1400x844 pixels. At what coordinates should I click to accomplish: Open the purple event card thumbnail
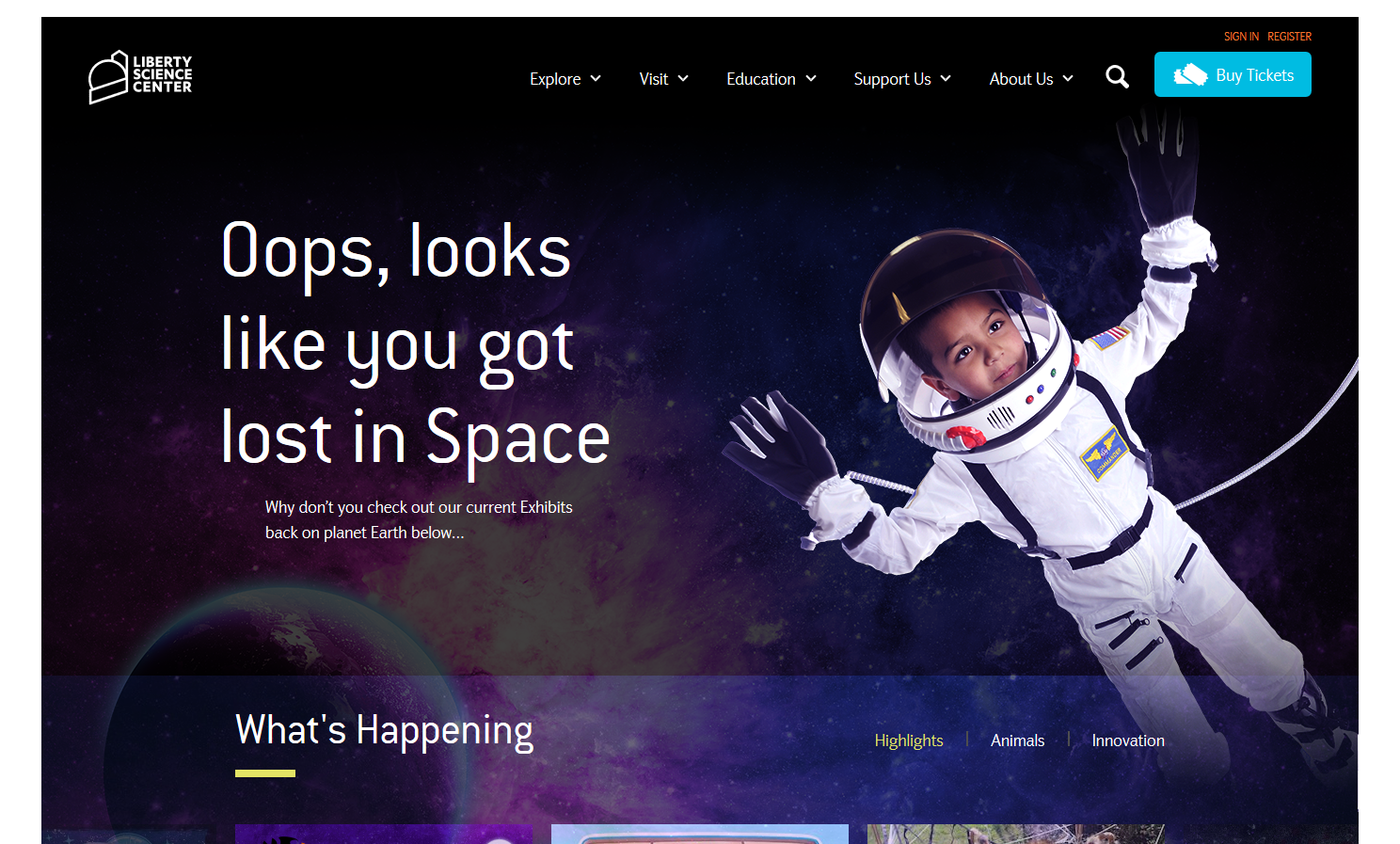[x=383, y=834]
